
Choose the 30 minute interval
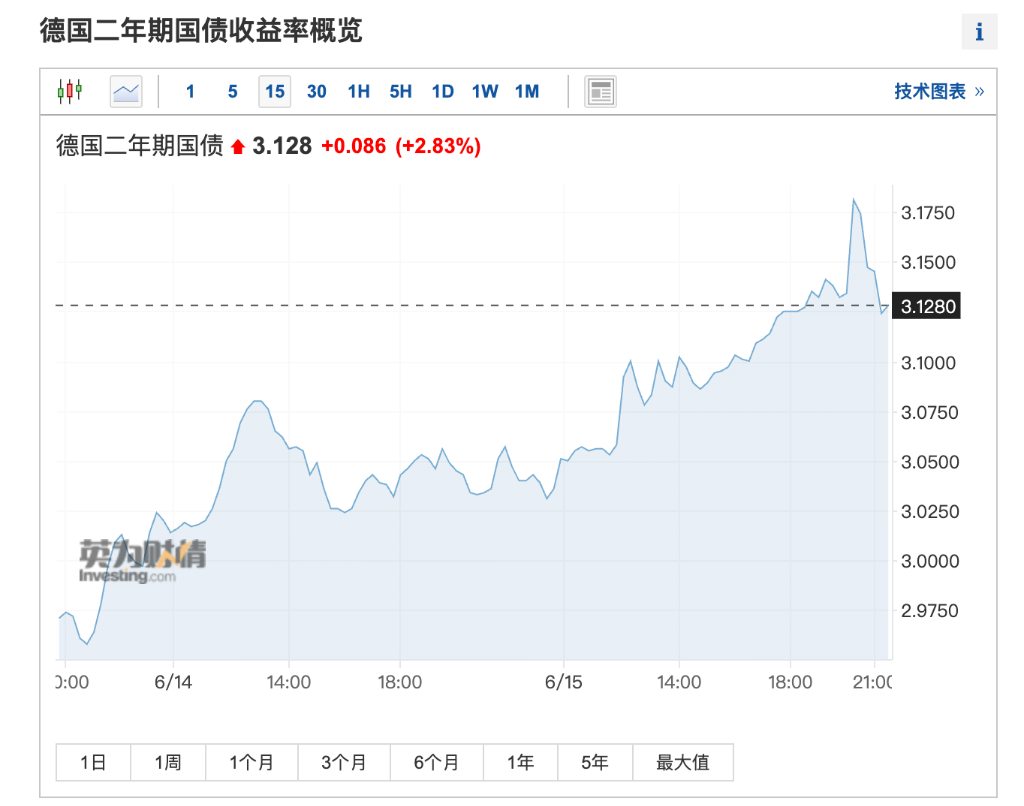(317, 91)
